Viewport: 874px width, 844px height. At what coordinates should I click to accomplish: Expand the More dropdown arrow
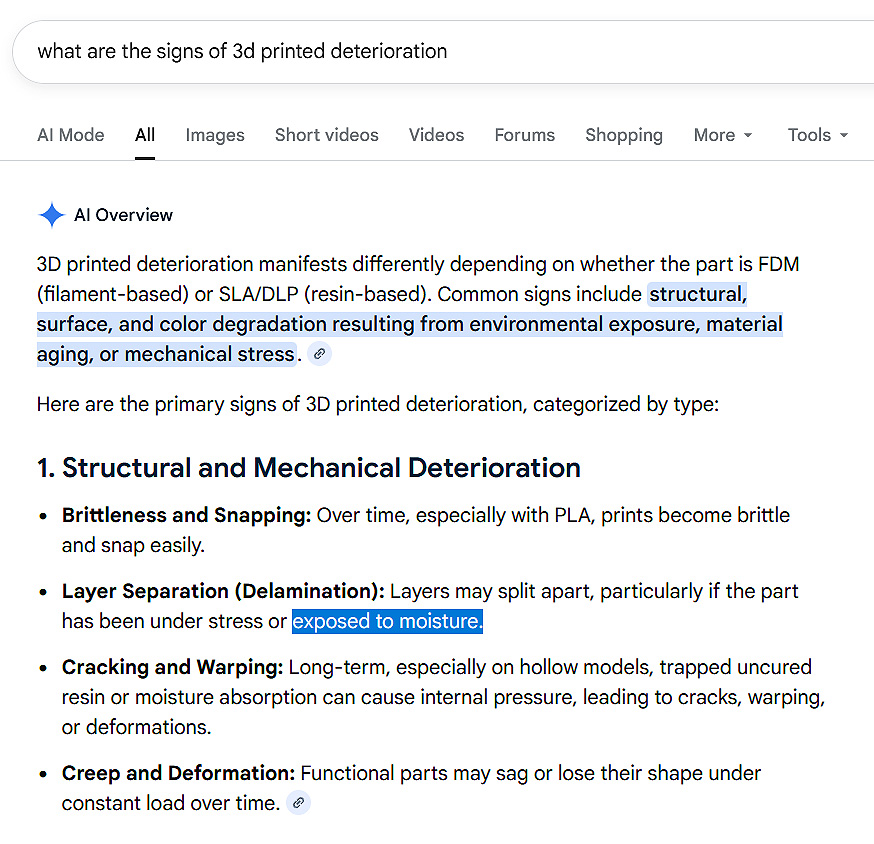(748, 135)
